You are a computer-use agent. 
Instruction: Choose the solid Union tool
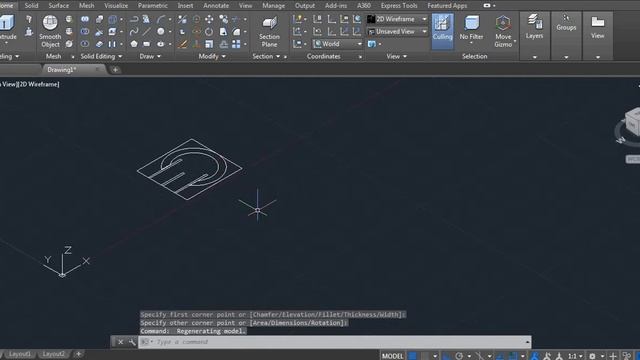(x=85, y=19)
